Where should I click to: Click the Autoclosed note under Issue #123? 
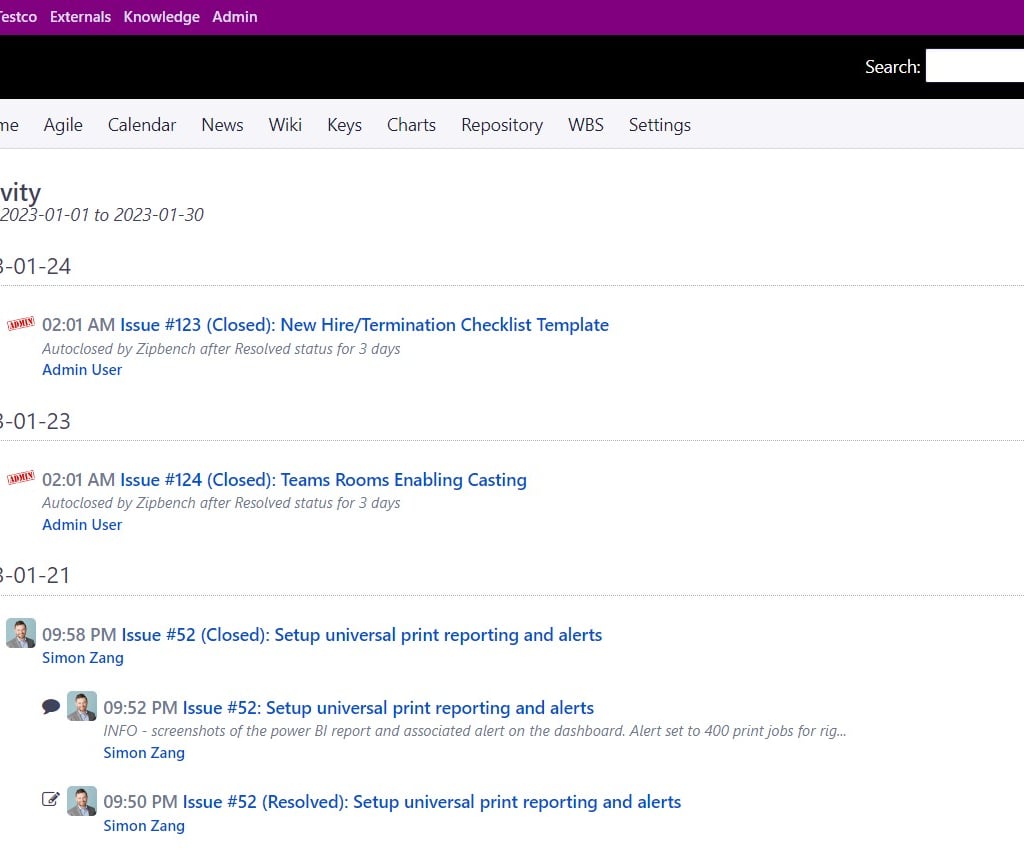click(221, 349)
